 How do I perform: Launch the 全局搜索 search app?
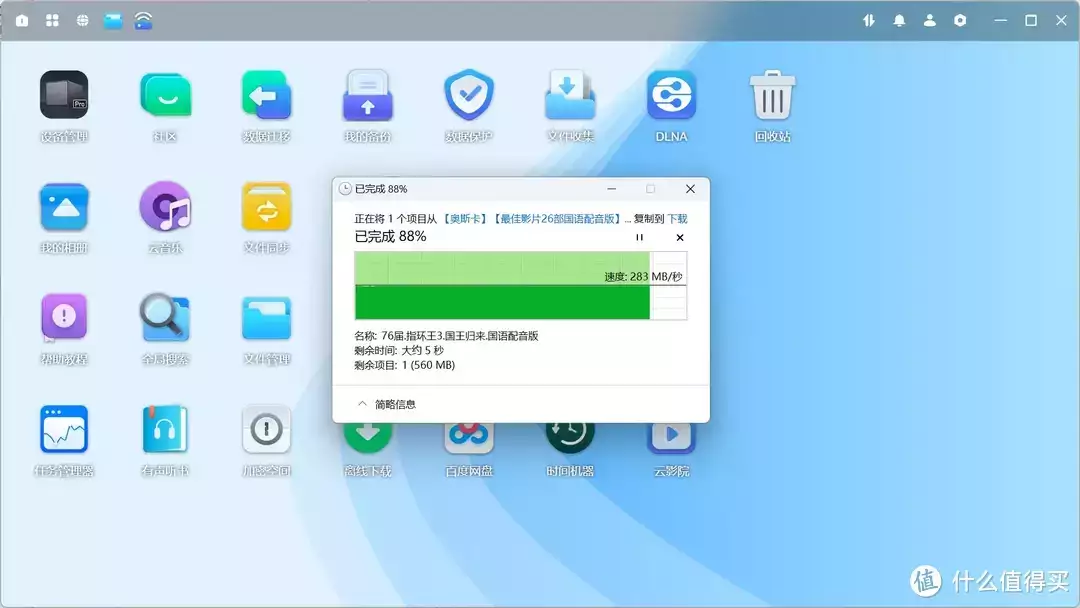(x=165, y=317)
